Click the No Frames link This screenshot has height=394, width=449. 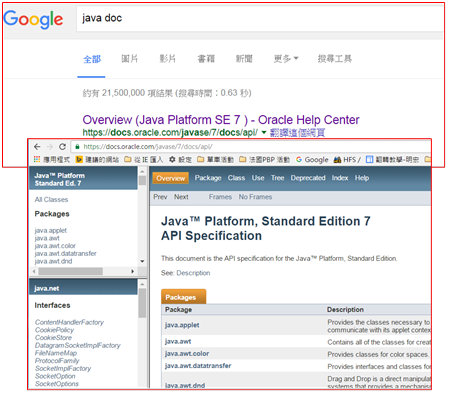[255, 197]
